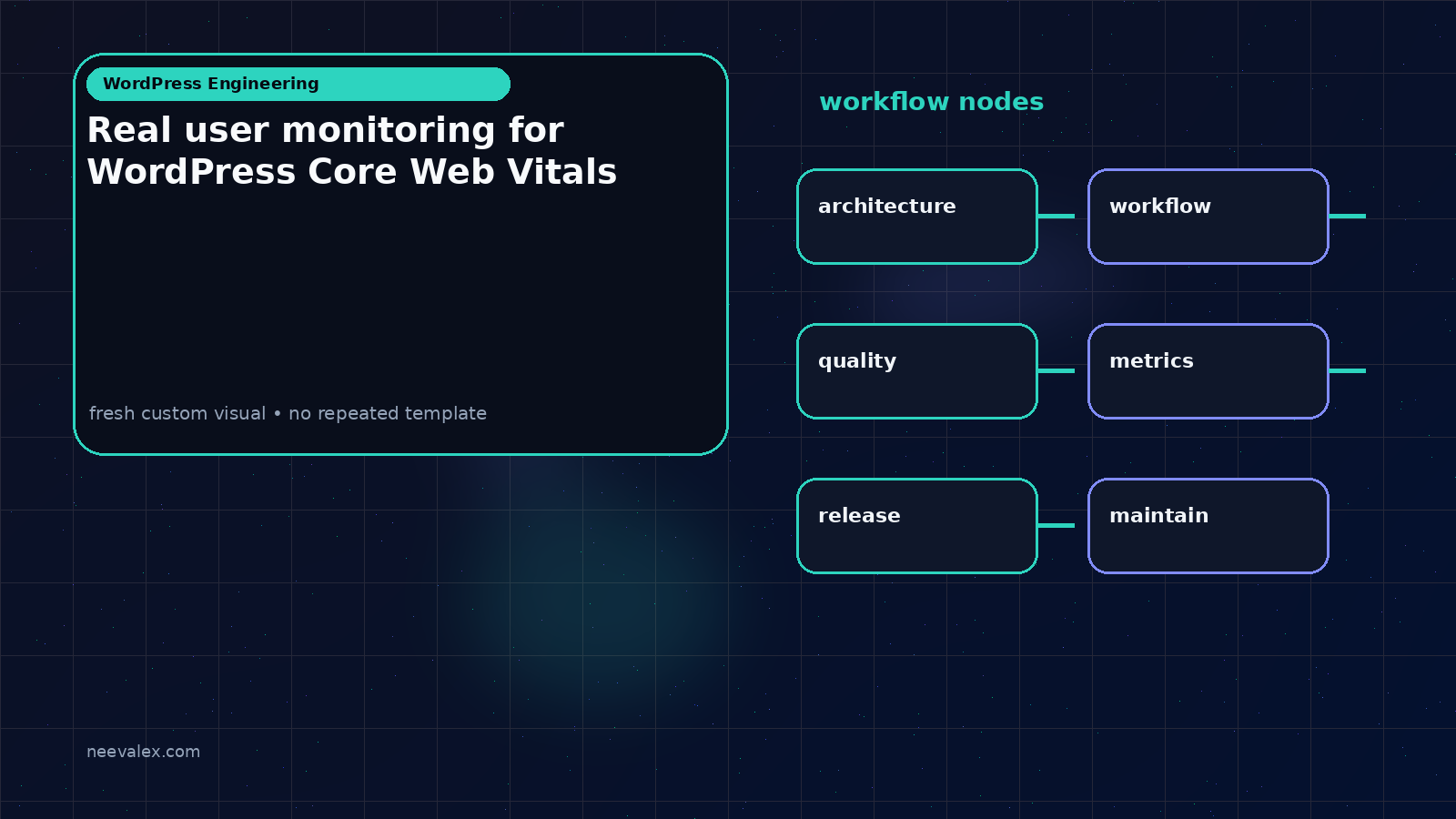This screenshot has width=1456, height=819.
Task: Select the architecture node
Action: pos(917,217)
